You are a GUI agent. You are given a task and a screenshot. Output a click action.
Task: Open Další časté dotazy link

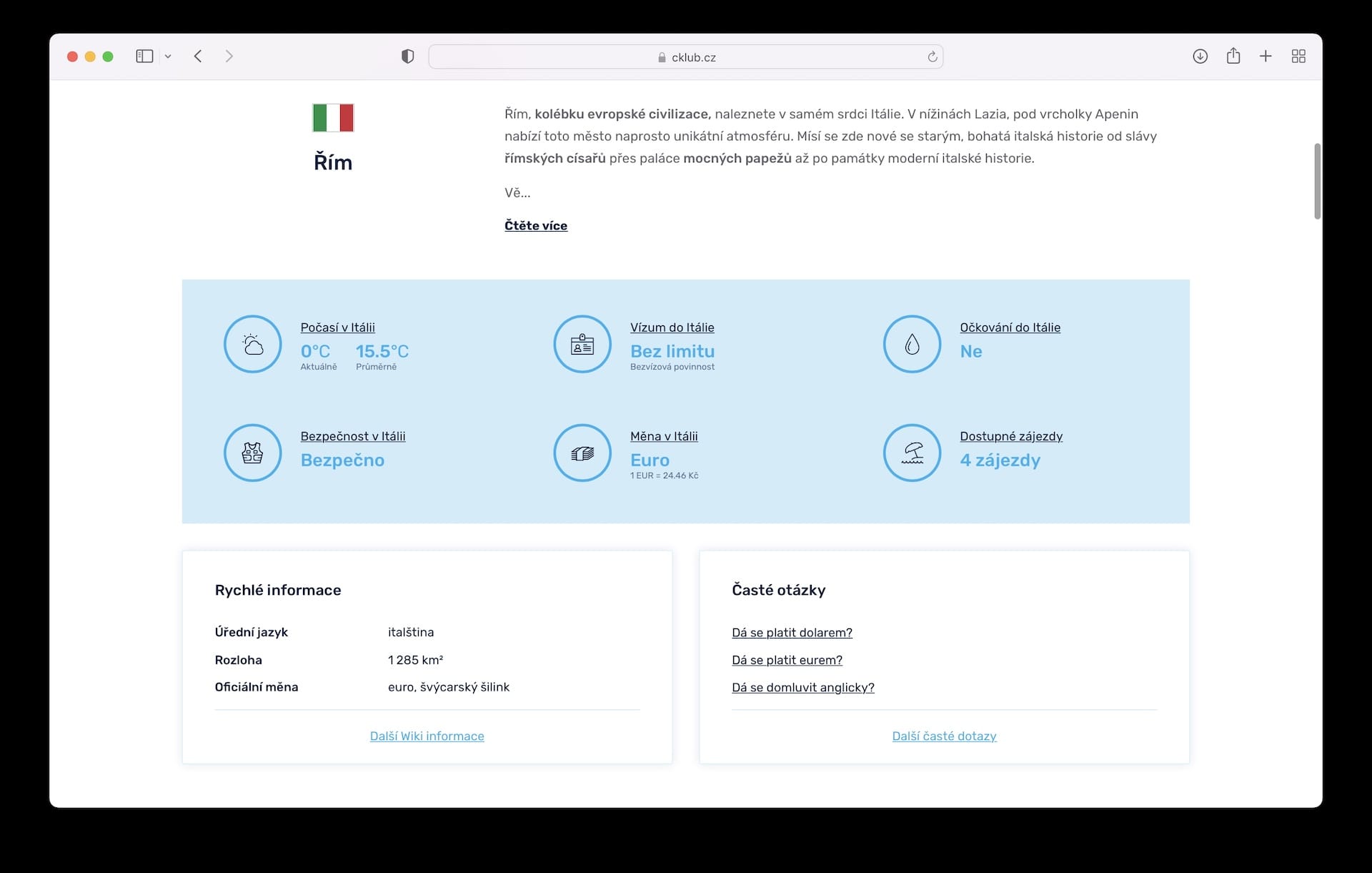tap(943, 736)
